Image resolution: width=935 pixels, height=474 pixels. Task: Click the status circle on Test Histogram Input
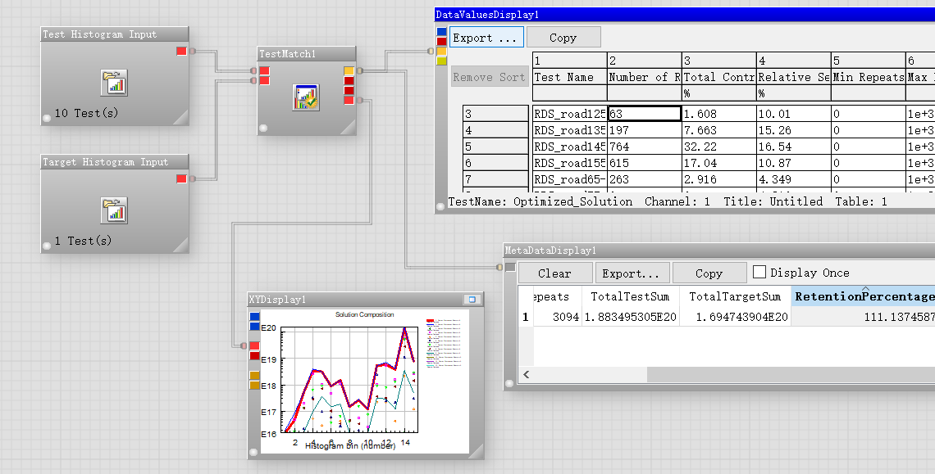pos(47,117)
